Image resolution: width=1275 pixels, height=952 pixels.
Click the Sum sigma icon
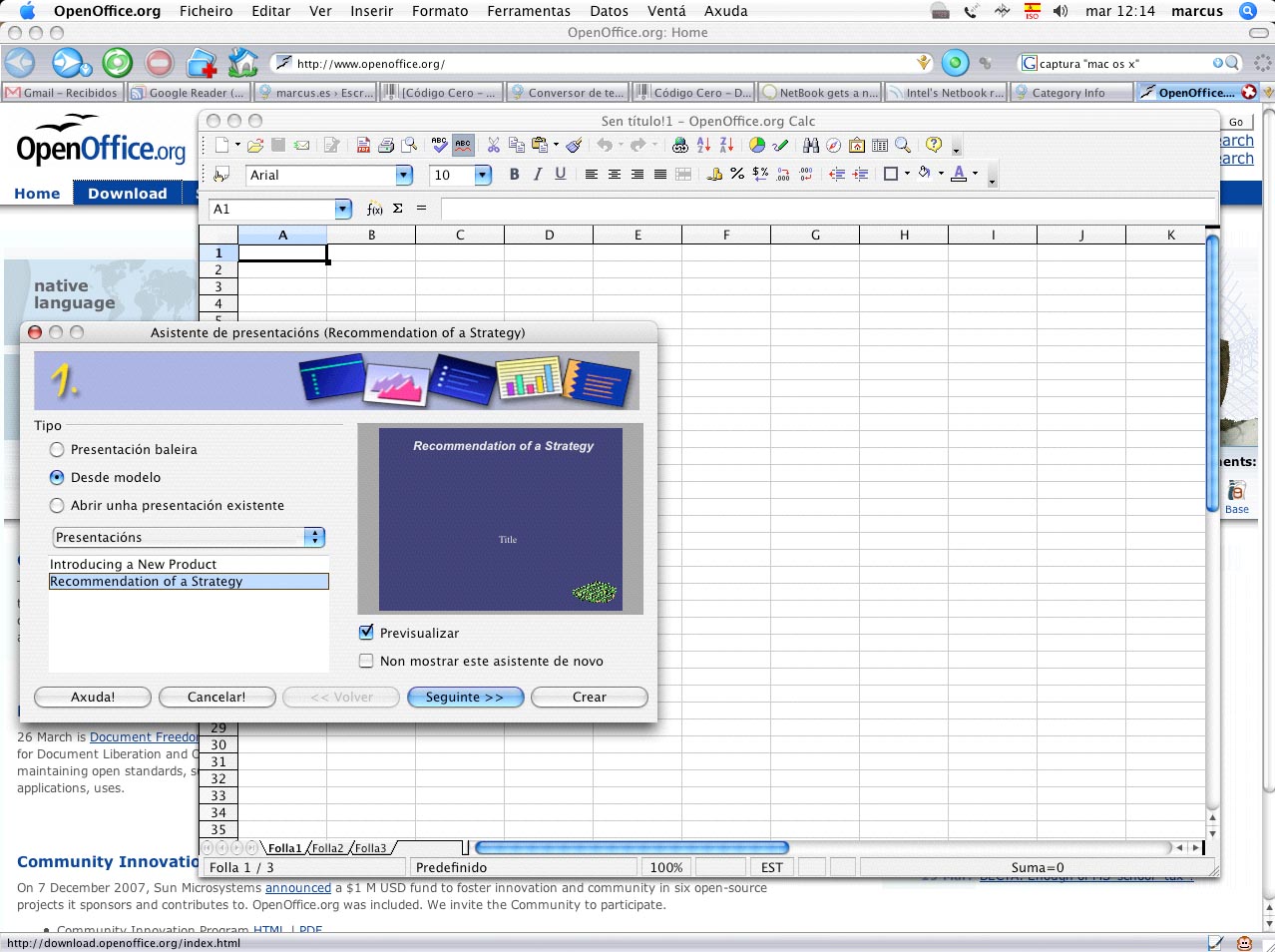click(398, 209)
